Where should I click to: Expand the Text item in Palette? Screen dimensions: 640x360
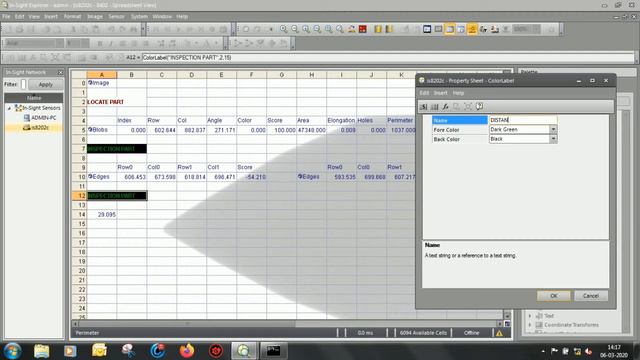tap(530, 316)
